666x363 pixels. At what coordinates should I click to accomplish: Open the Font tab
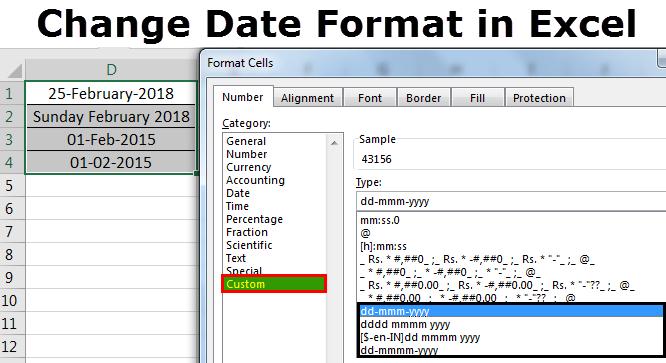pos(370,98)
